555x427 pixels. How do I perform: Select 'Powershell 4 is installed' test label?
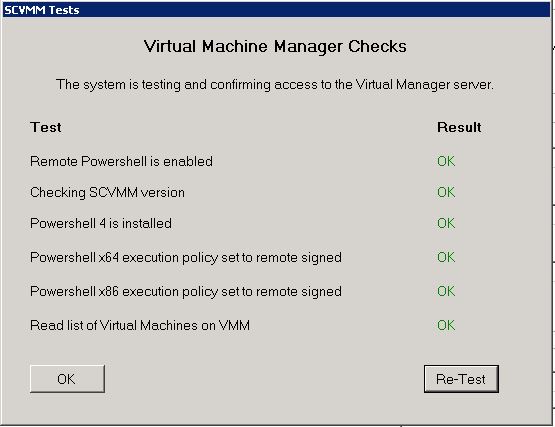click(101, 223)
